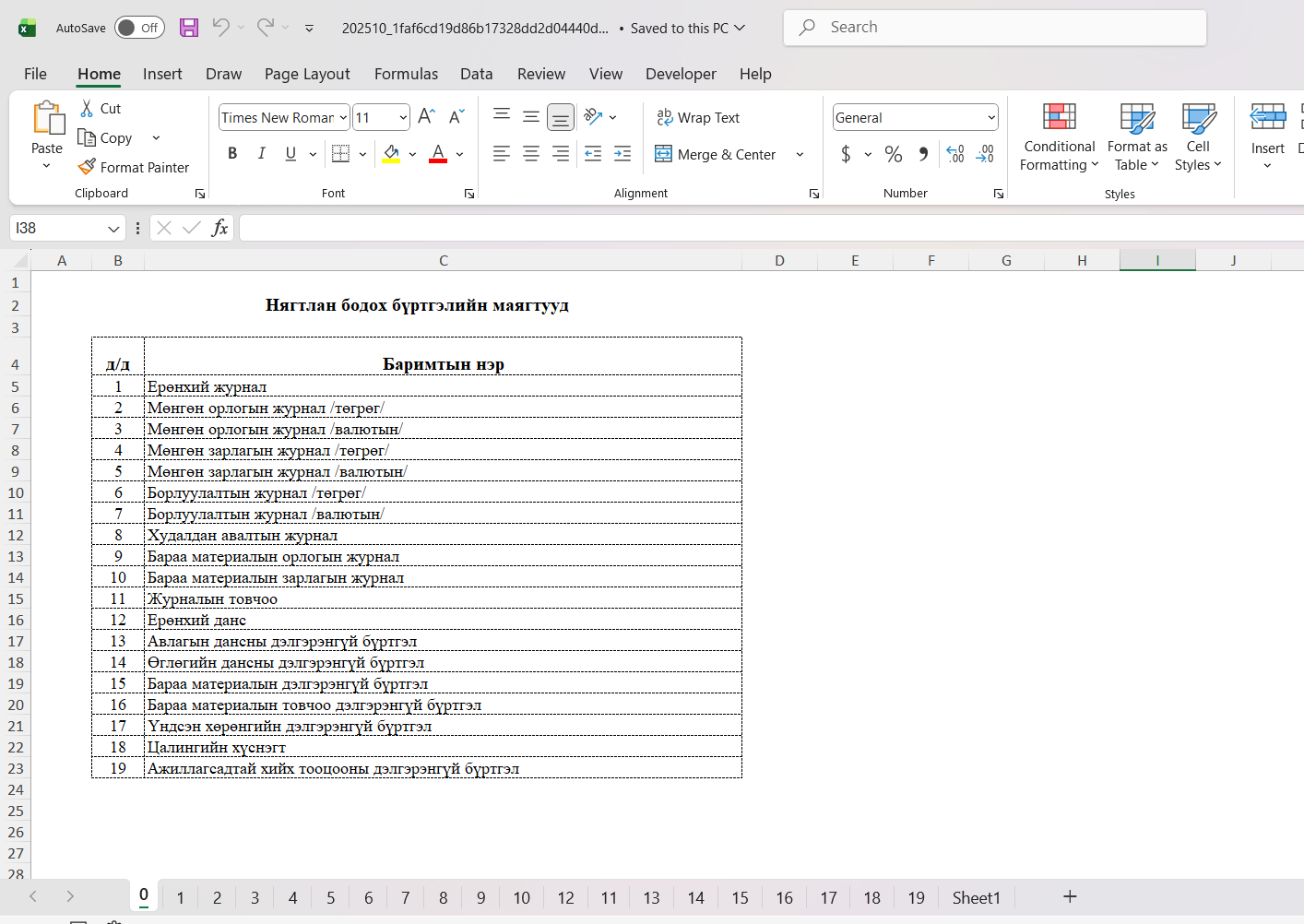Click the Save floppy disk icon
This screenshot has width=1304, height=924.
click(x=189, y=28)
